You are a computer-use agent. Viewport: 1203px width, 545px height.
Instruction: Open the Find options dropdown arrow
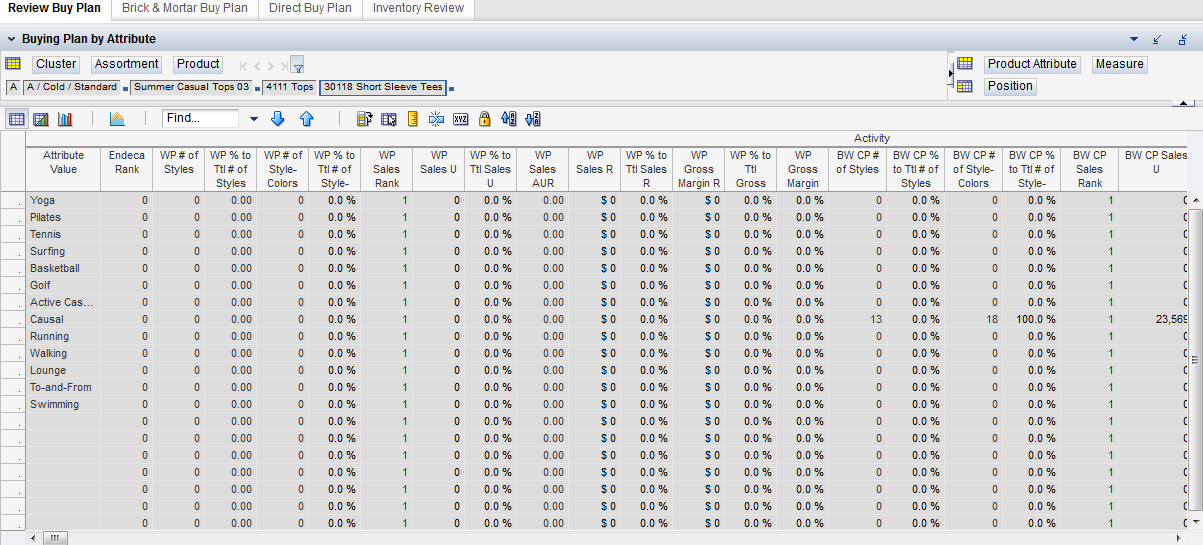(x=253, y=119)
